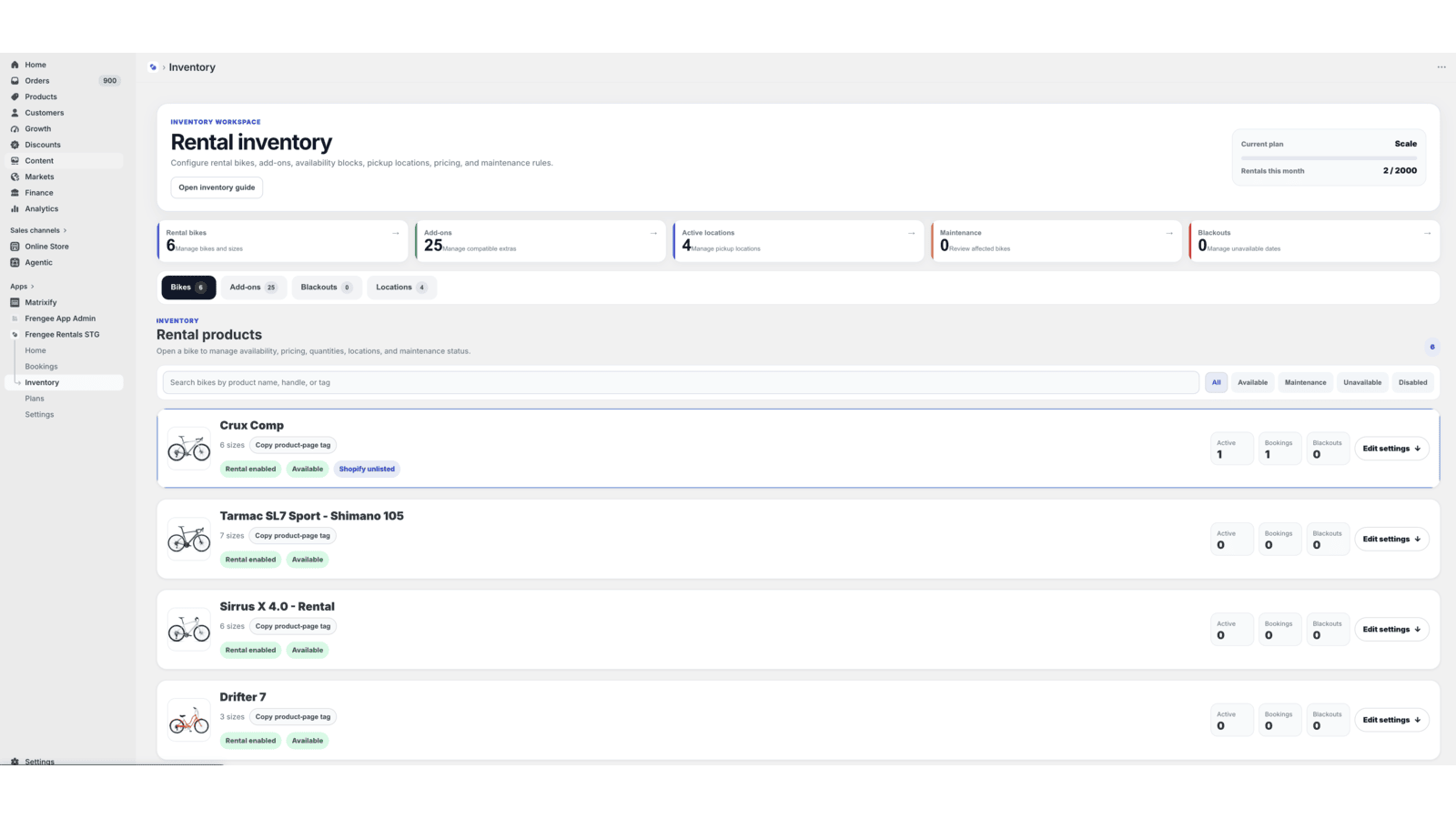Select the Disabled filter chip
Viewport: 1456px width, 819px height.
(x=1412, y=382)
